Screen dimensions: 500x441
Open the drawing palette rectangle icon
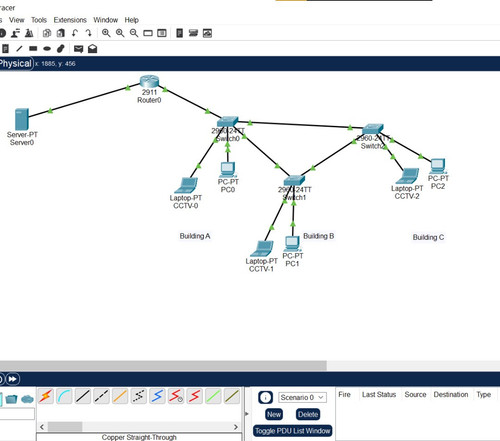pyautogui.click(x=148, y=33)
